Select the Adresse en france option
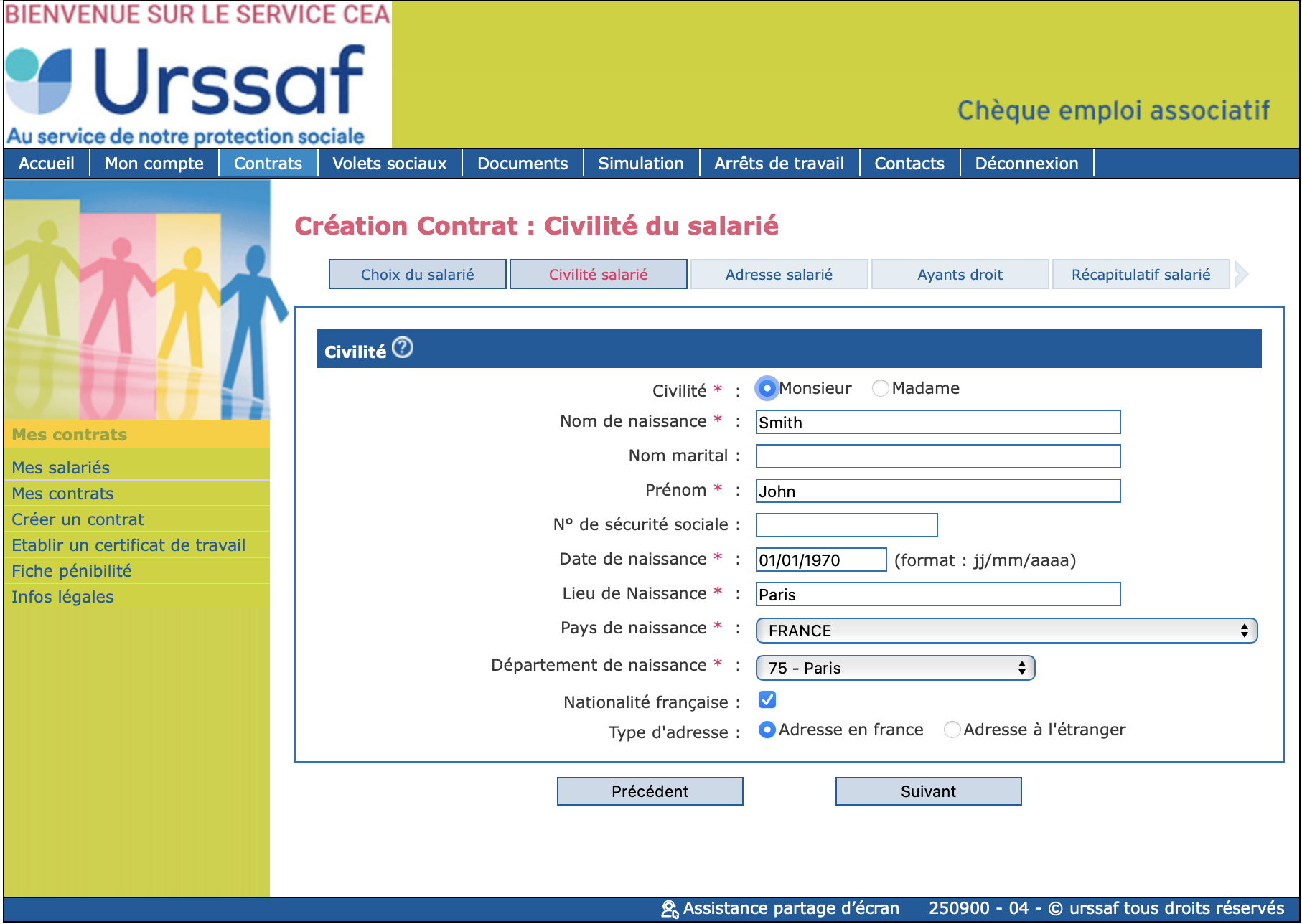 coord(767,730)
